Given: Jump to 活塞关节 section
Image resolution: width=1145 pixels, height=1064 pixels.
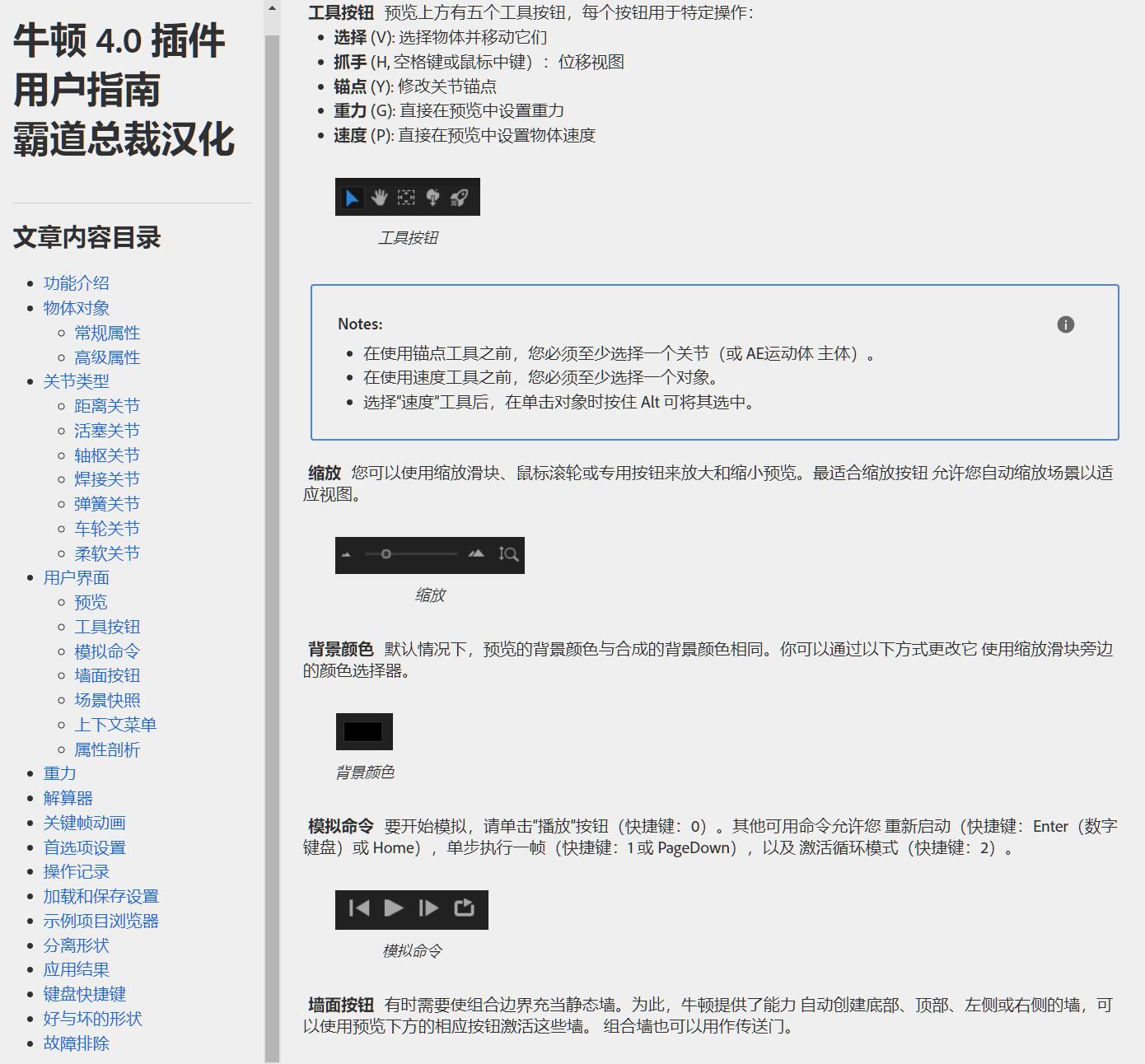Looking at the screenshot, I should click(x=107, y=431).
